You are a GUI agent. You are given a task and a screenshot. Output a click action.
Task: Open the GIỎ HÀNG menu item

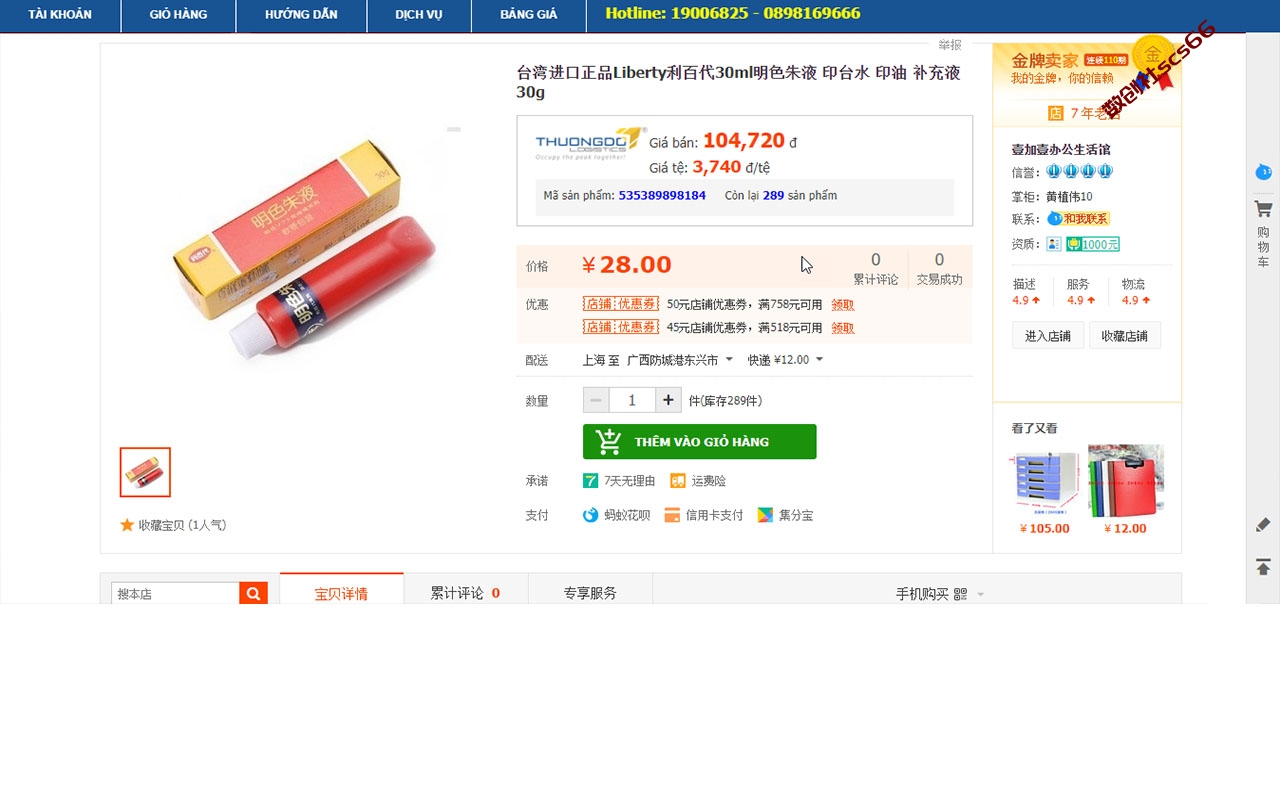point(178,15)
